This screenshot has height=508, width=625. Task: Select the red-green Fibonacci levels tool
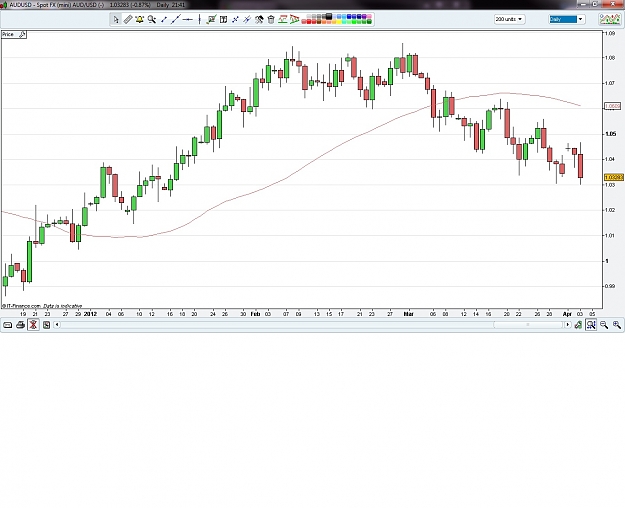[283, 19]
